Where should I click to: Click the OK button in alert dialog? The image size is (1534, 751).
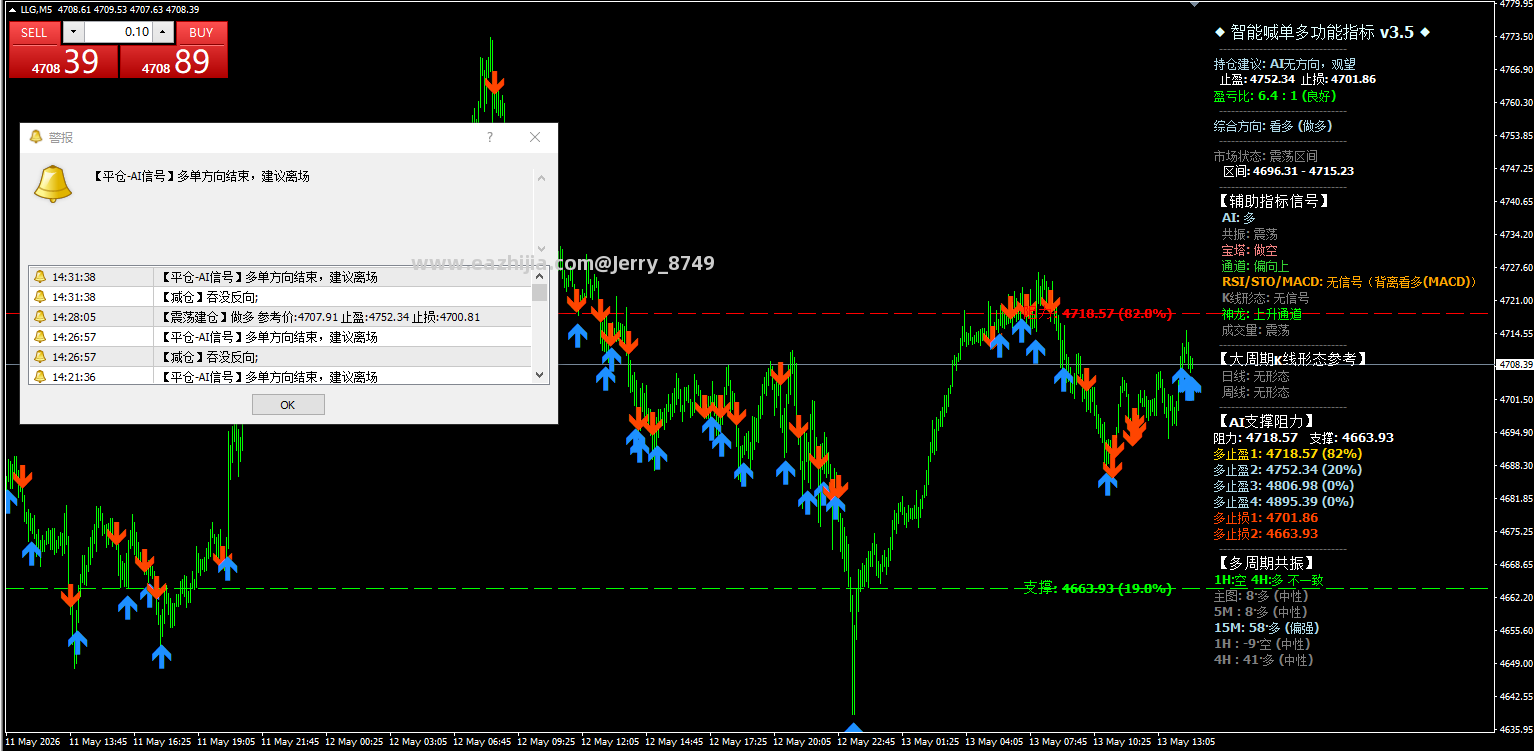coord(288,405)
